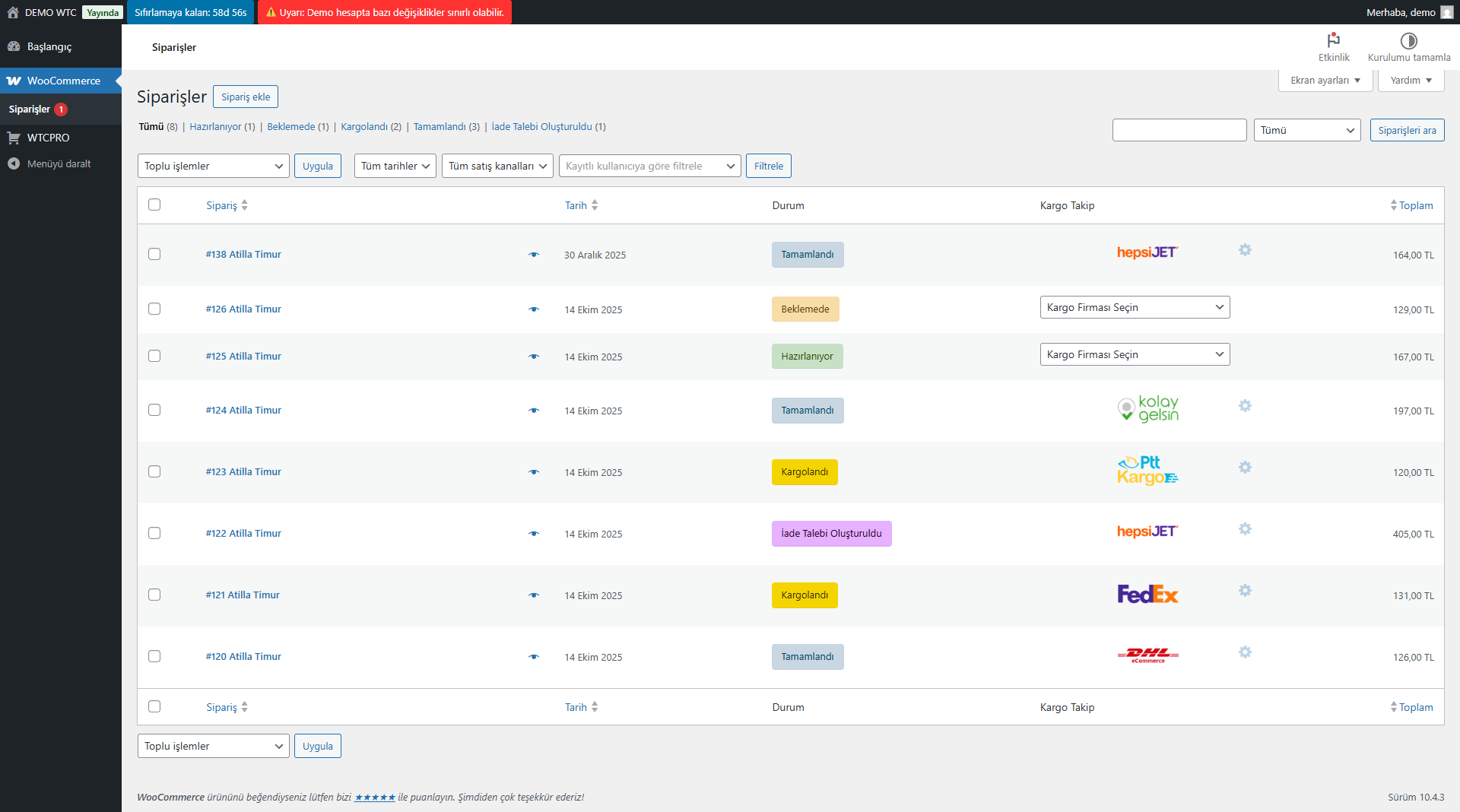1460x812 pixels.
Task: Open WTCPRO in the sidebar menu
Action: point(48,138)
